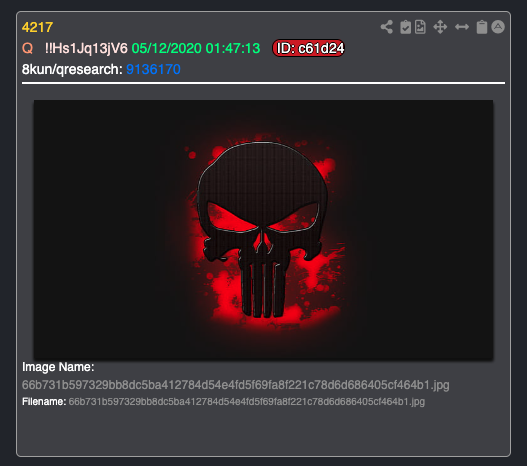Click the image file icon

[x=420, y=27]
